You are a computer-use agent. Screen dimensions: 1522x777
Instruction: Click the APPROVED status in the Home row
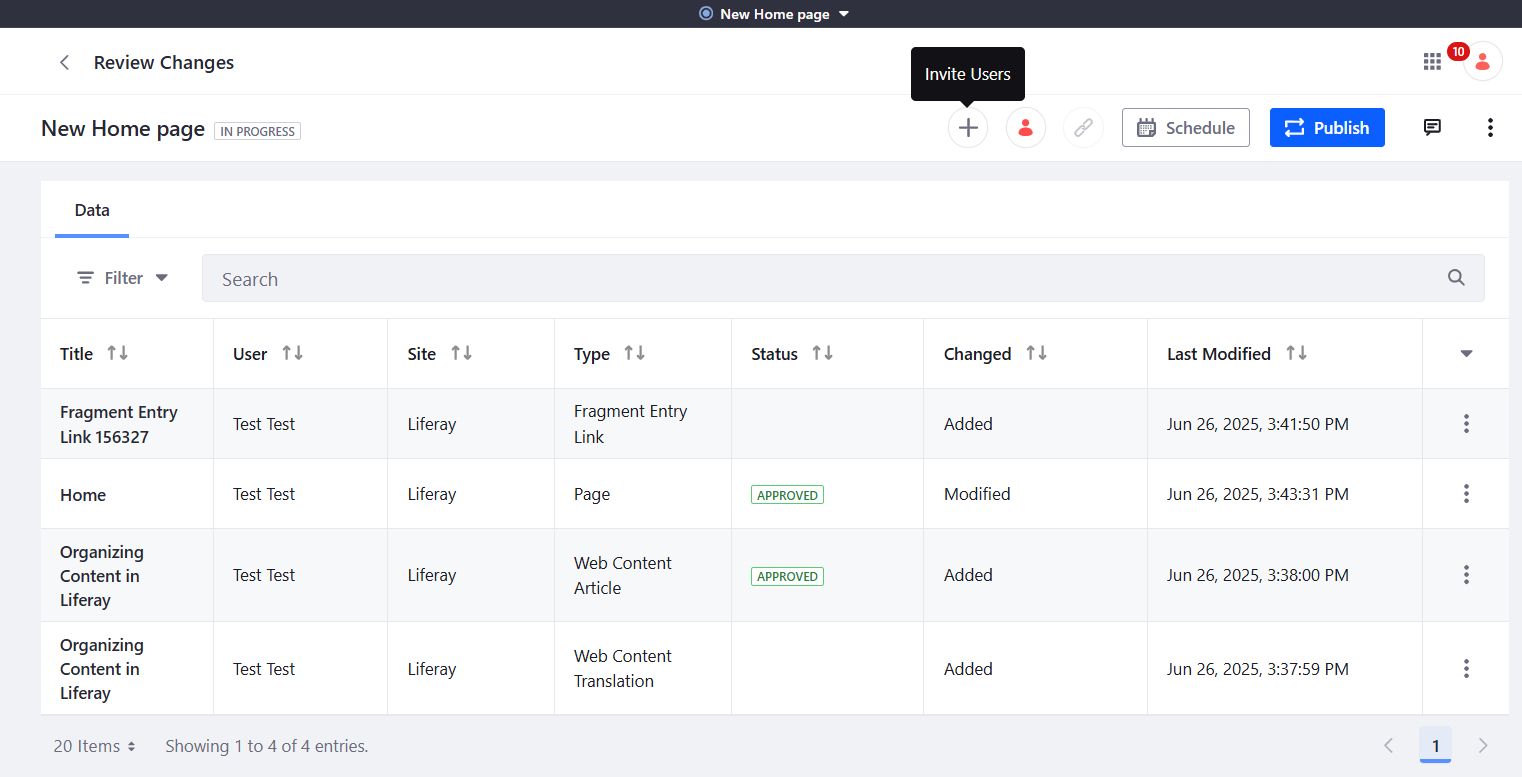[x=788, y=495]
